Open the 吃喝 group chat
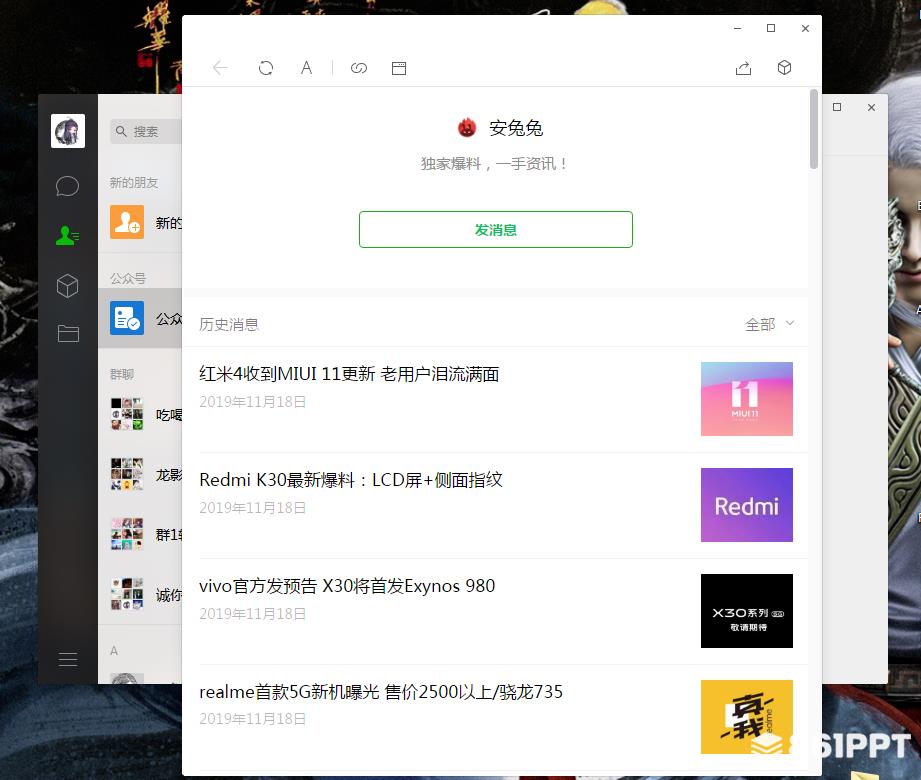Image resolution: width=921 pixels, height=780 pixels. click(x=140, y=414)
